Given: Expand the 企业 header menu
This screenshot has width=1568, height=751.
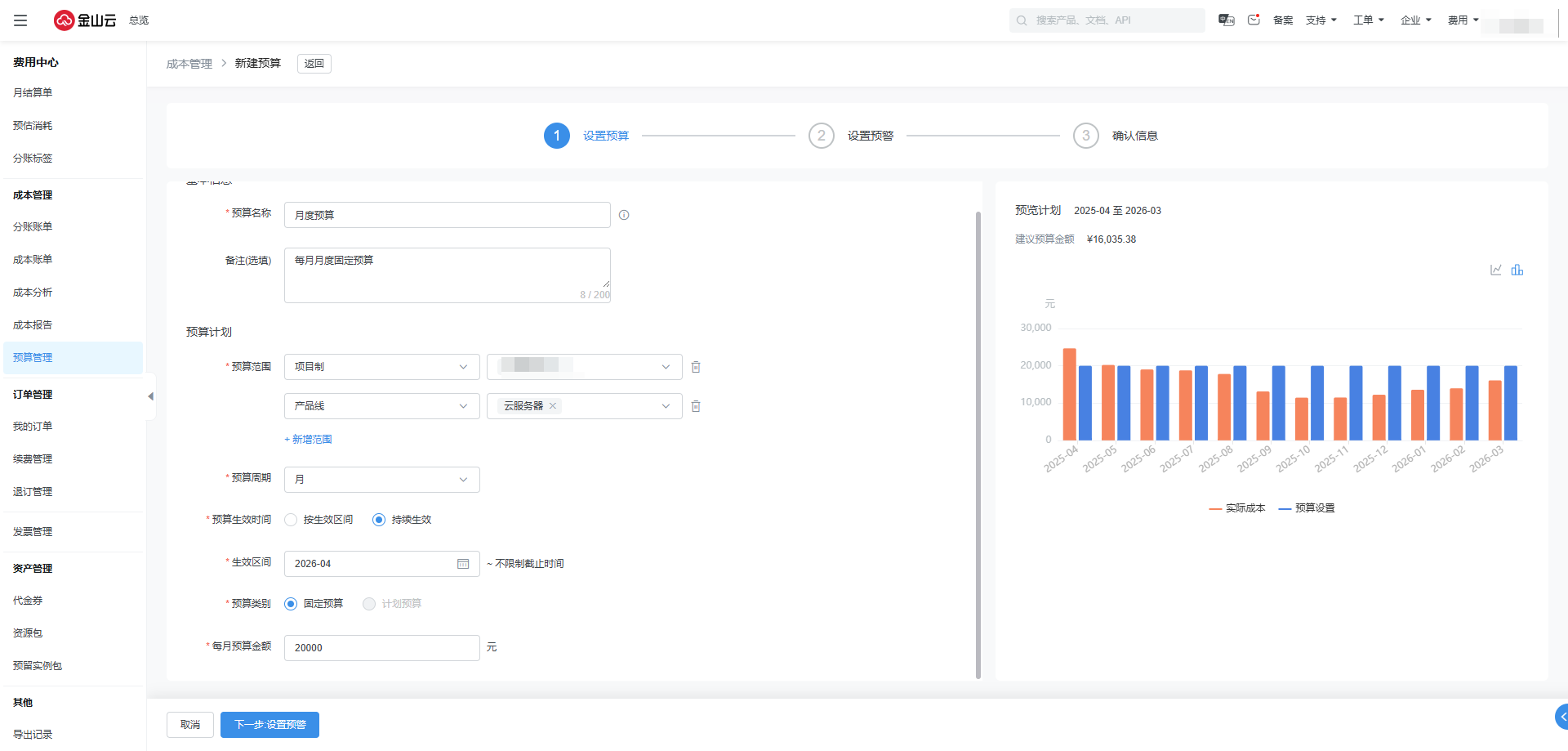Looking at the screenshot, I should click(x=1415, y=20).
